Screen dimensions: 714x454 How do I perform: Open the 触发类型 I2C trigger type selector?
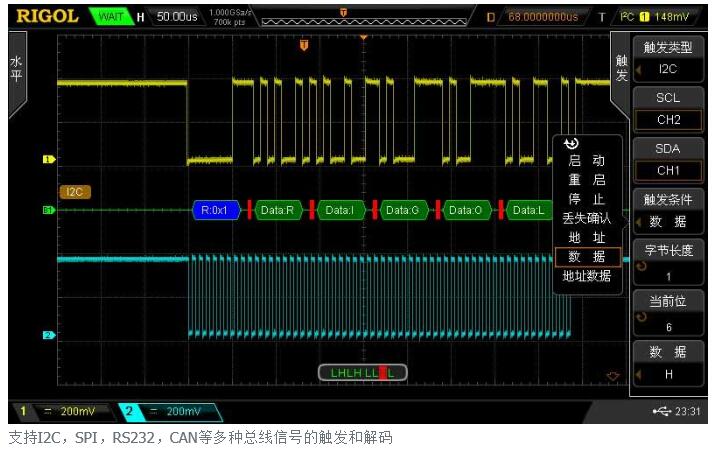pos(667,57)
